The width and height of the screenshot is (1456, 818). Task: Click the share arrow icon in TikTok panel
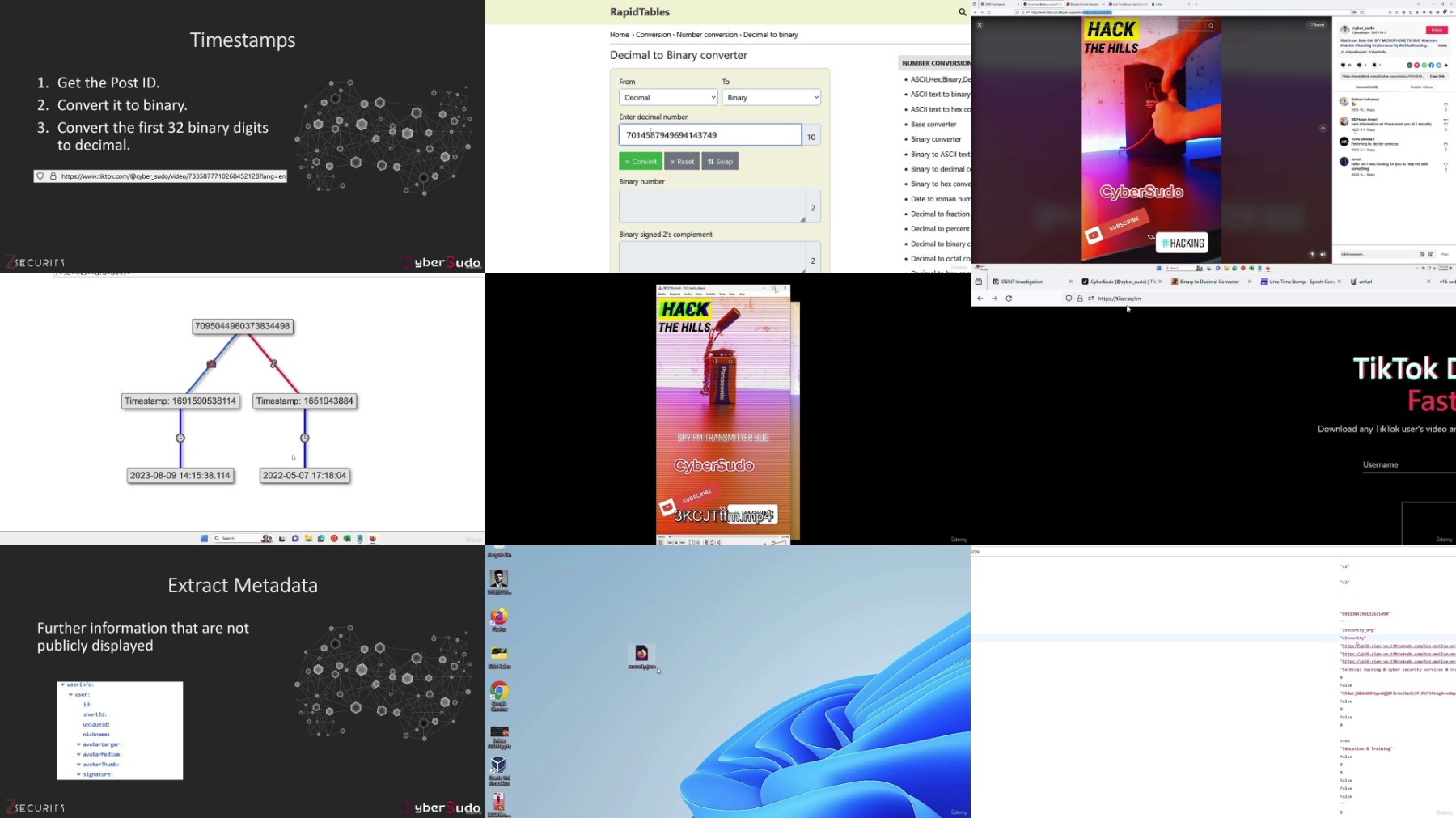(x=1445, y=65)
